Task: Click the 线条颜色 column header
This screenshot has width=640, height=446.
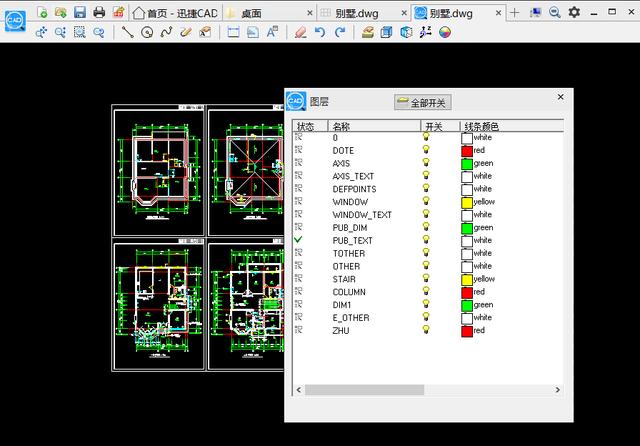Action: click(x=512, y=126)
